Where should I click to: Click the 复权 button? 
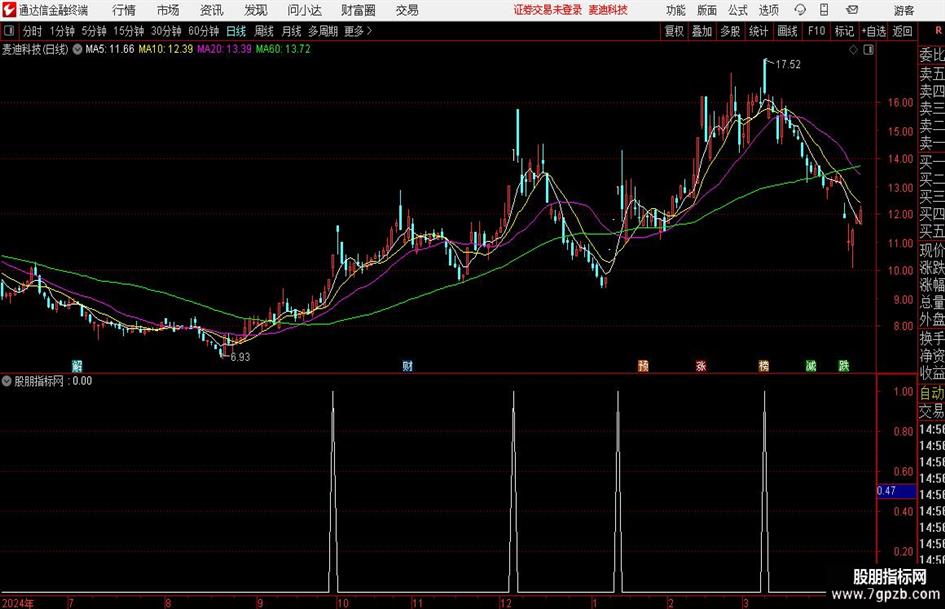[674, 31]
